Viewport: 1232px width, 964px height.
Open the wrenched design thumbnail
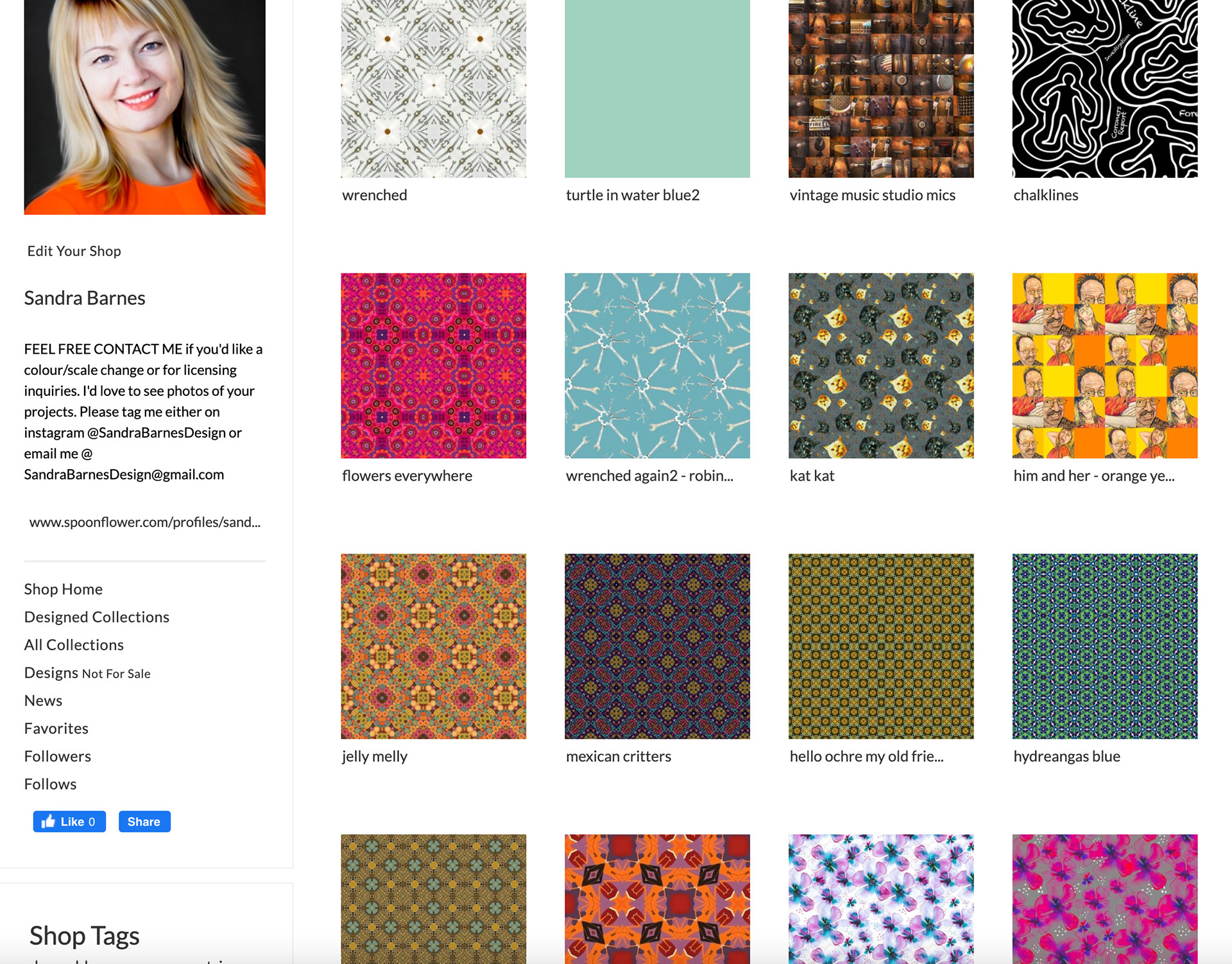pos(433,89)
